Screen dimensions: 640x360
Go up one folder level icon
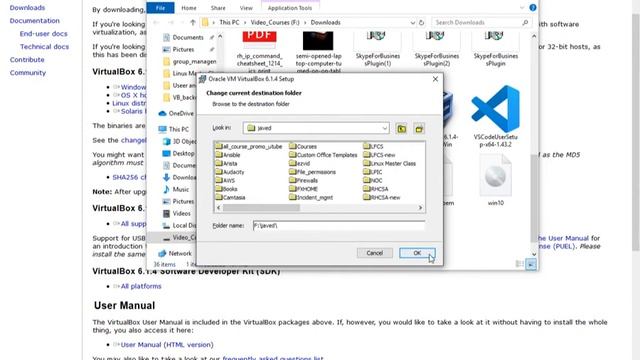[x=402, y=129]
